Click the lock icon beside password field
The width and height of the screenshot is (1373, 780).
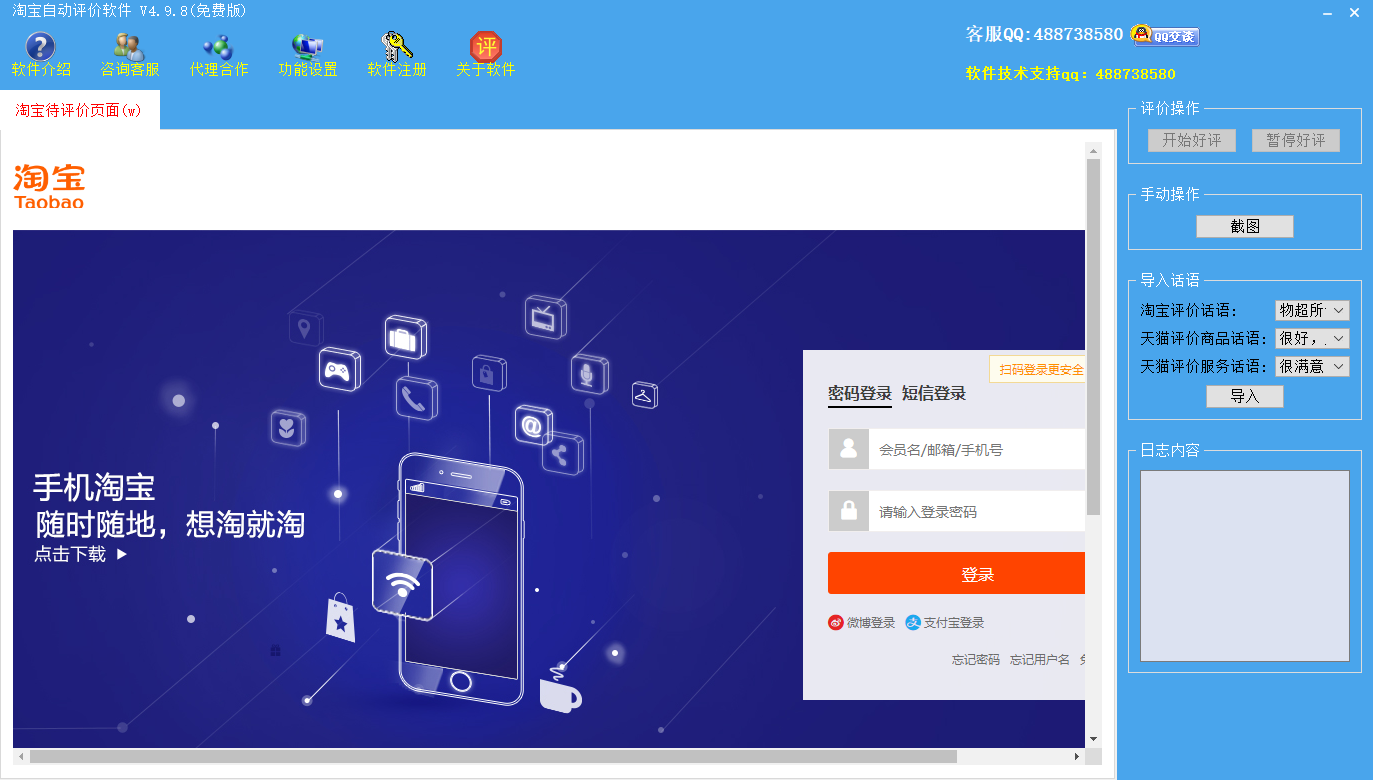848,511
